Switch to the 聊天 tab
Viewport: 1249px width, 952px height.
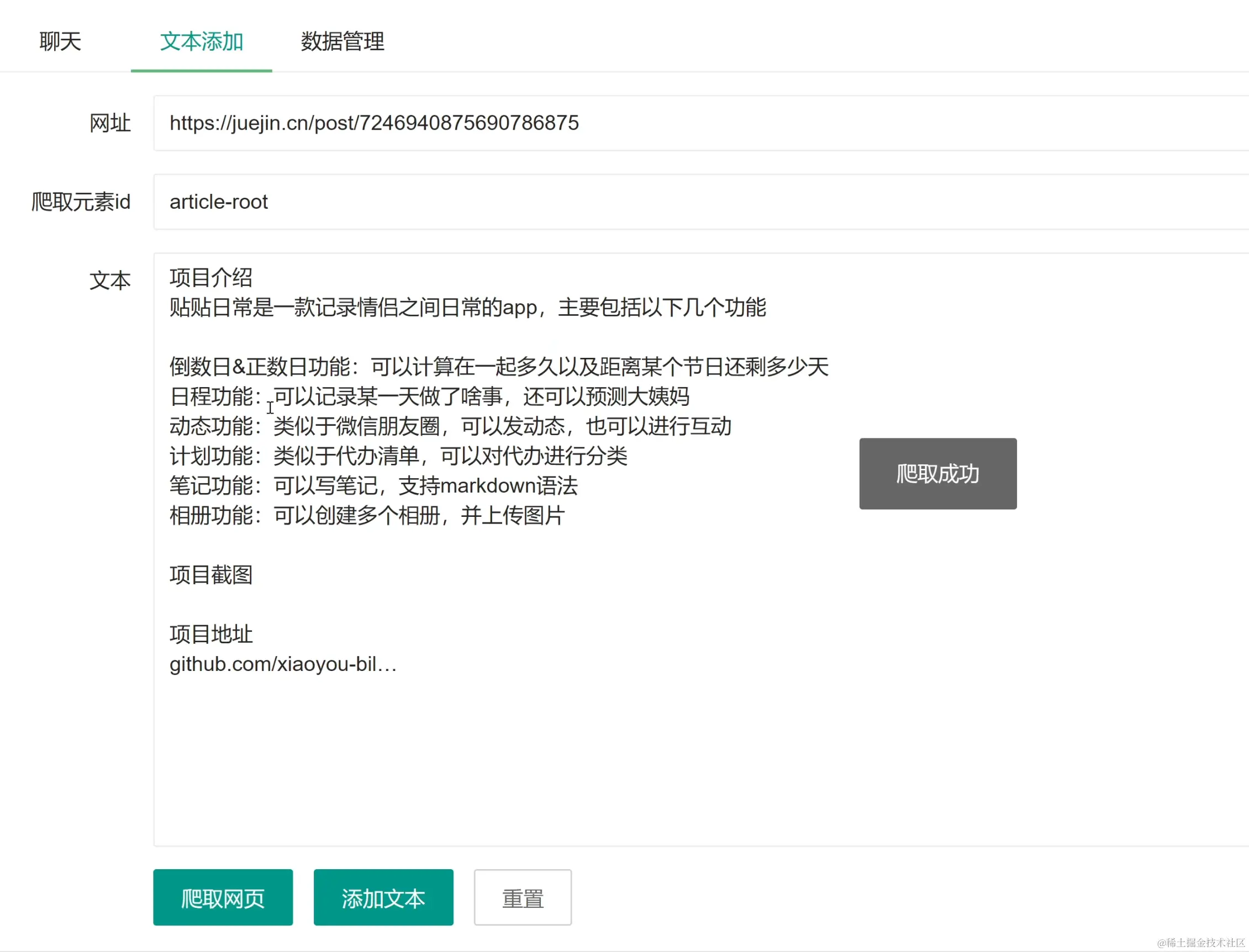pyautogui.click(x=60, y=41)
